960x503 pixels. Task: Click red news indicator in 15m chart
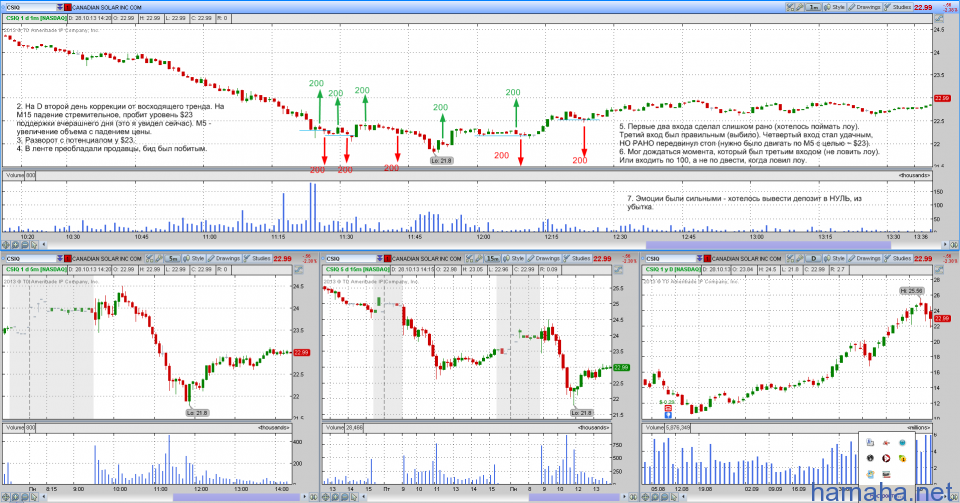click(x=388, y=259)
